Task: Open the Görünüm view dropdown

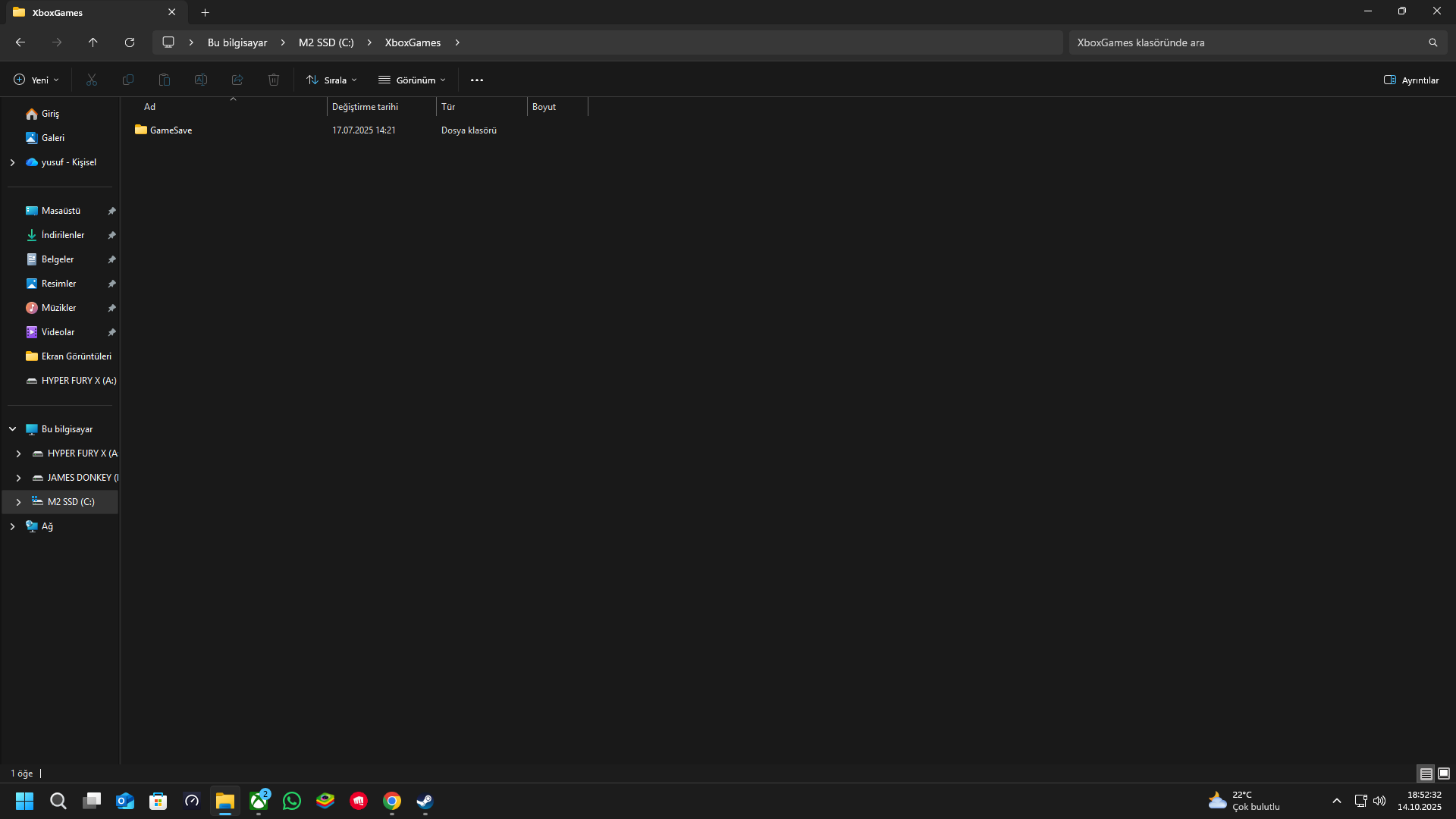Action: [413, 80]
